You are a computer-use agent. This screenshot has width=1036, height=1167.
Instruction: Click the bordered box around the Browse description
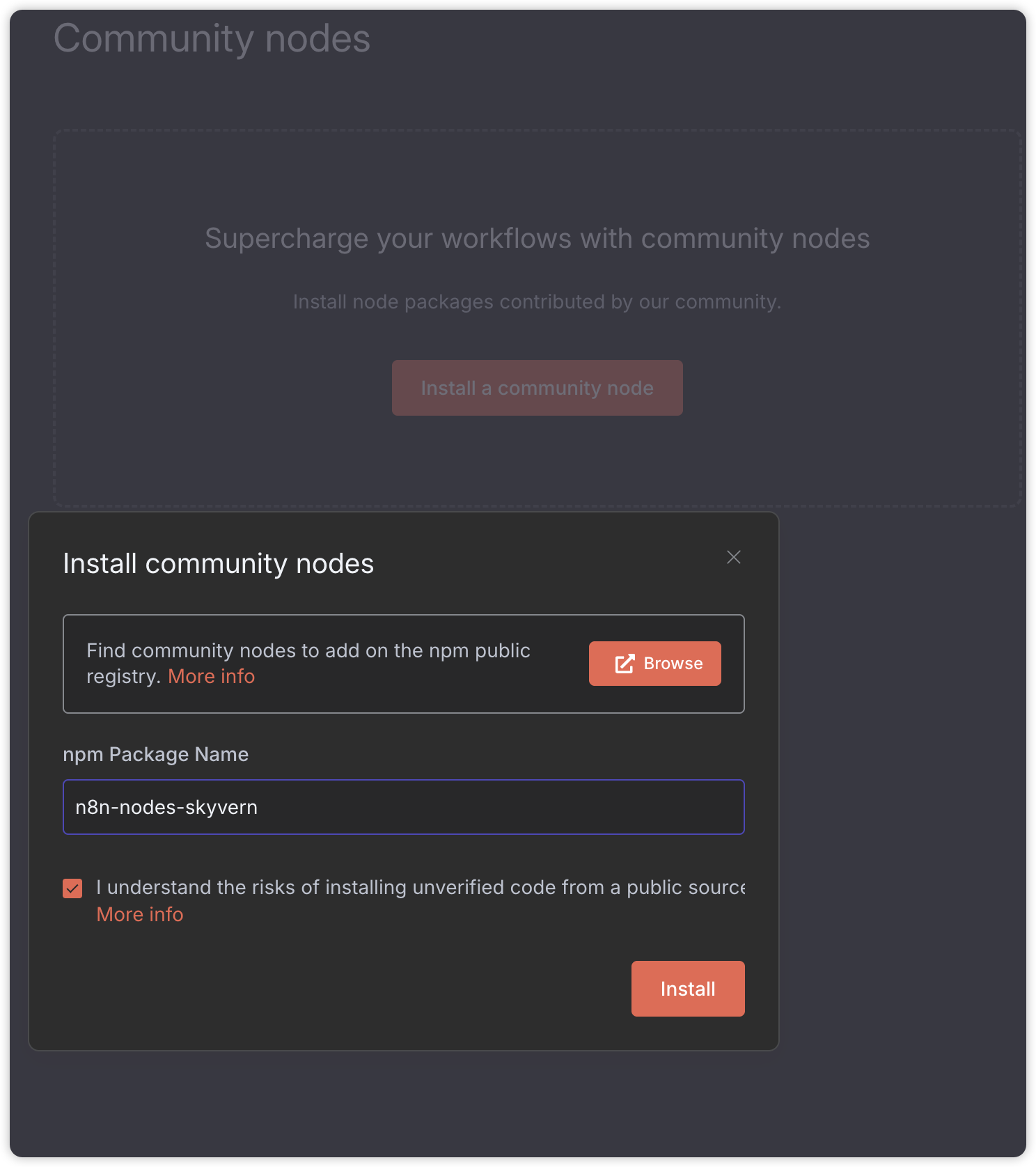pos(404,700)
